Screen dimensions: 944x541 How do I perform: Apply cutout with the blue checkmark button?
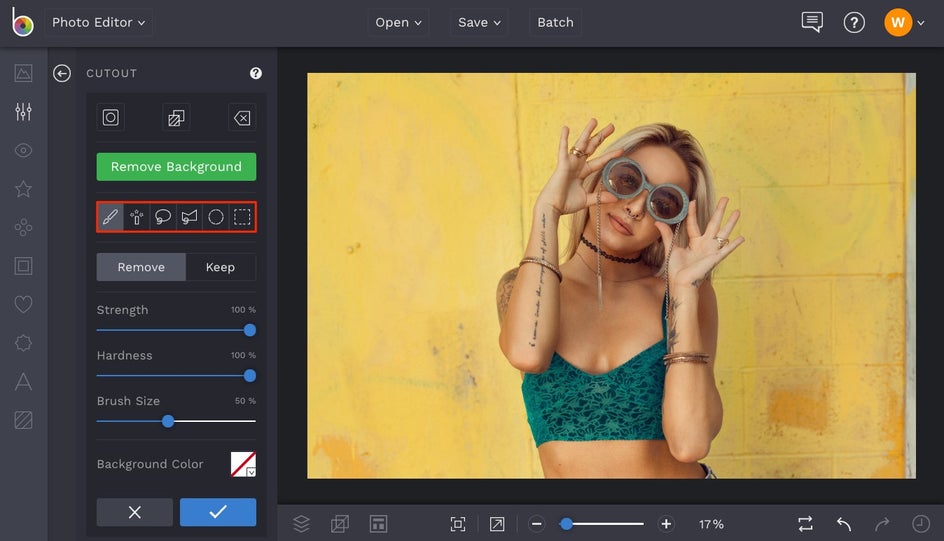(218, 512)
